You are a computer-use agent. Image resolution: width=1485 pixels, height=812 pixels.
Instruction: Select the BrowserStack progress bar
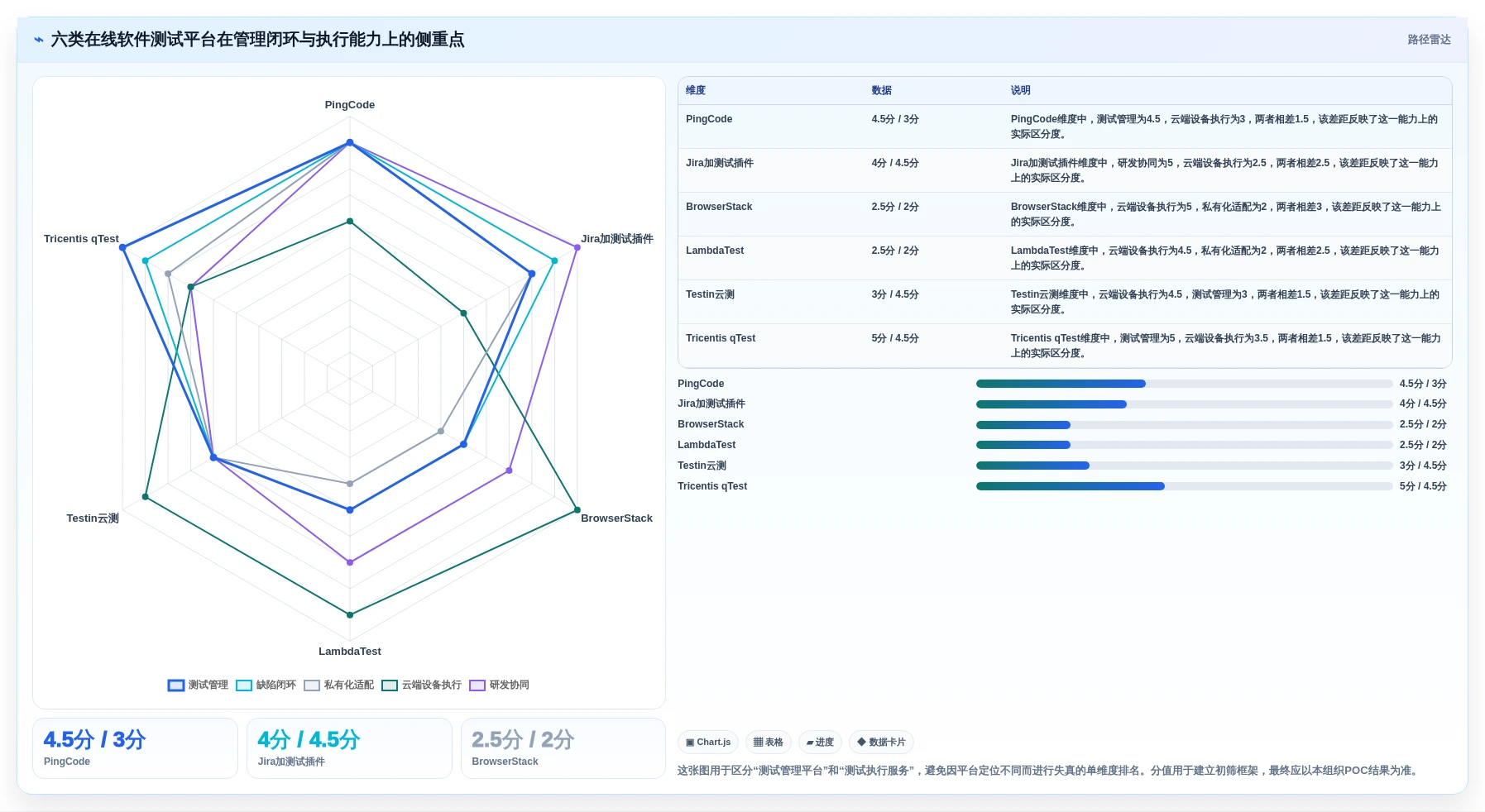tap(1184, 425)
